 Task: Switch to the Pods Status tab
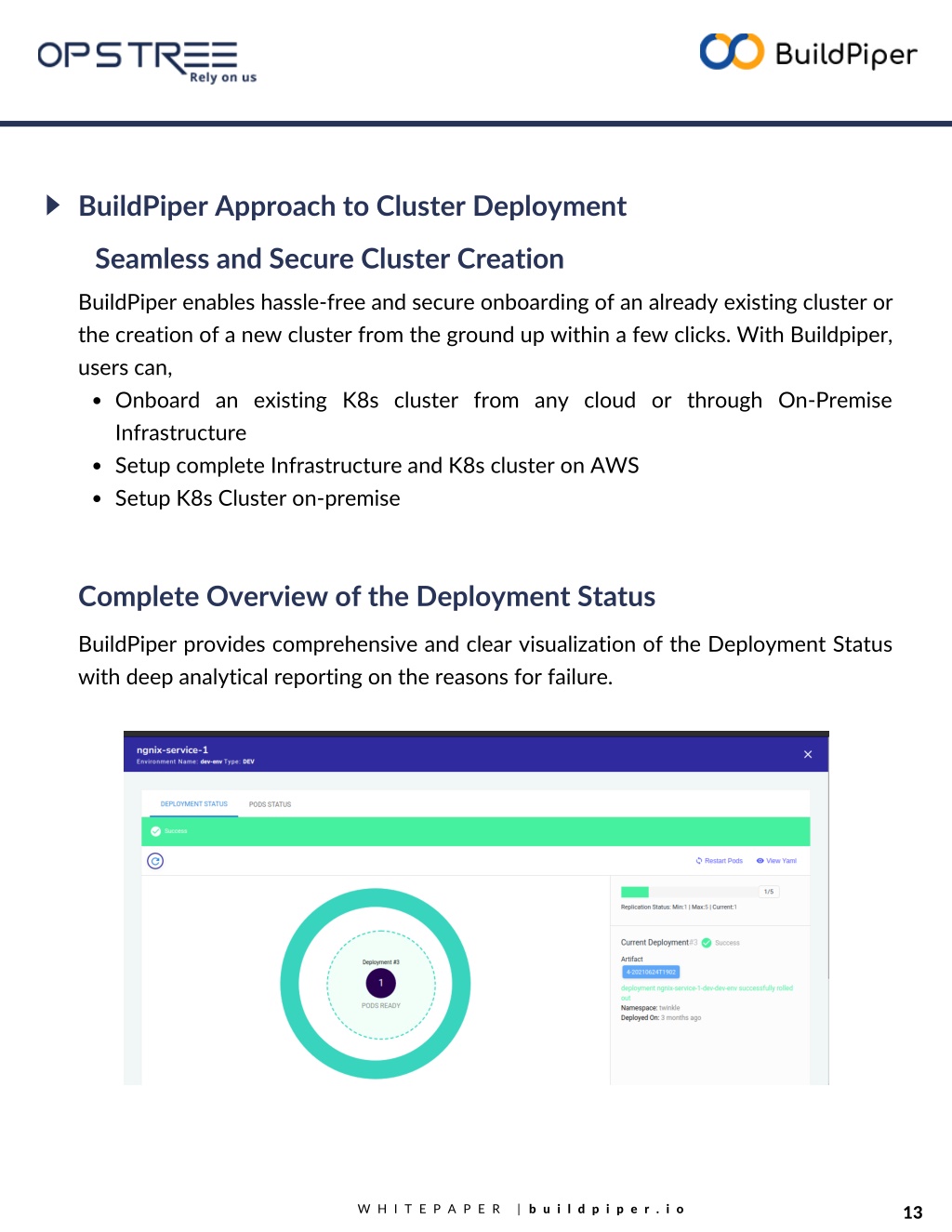270,804
